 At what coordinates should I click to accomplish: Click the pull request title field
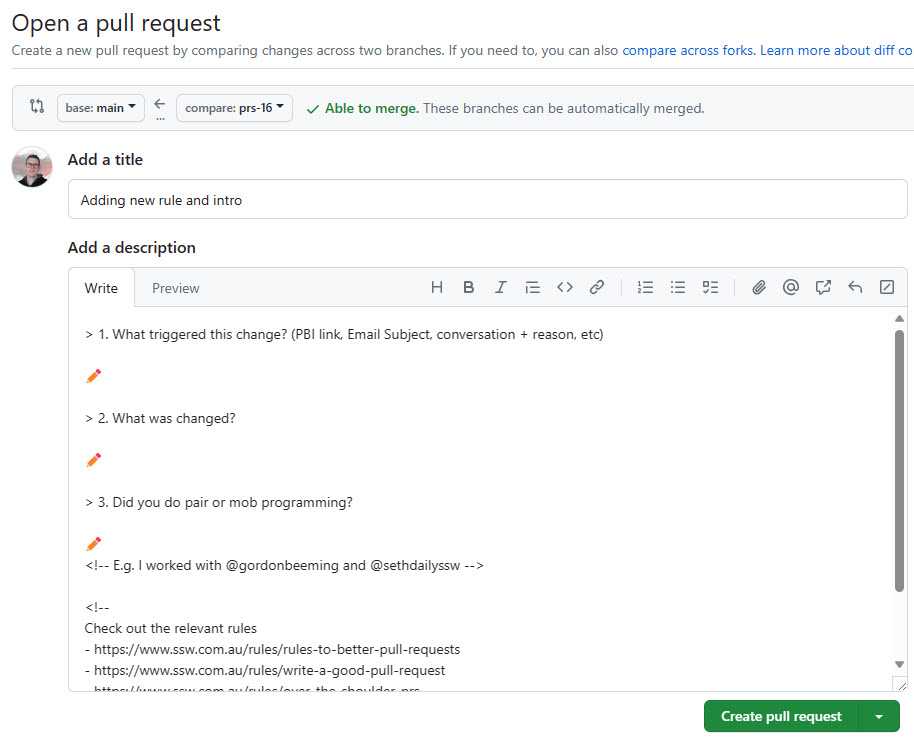pyautogui.click(x=487, y=200)
